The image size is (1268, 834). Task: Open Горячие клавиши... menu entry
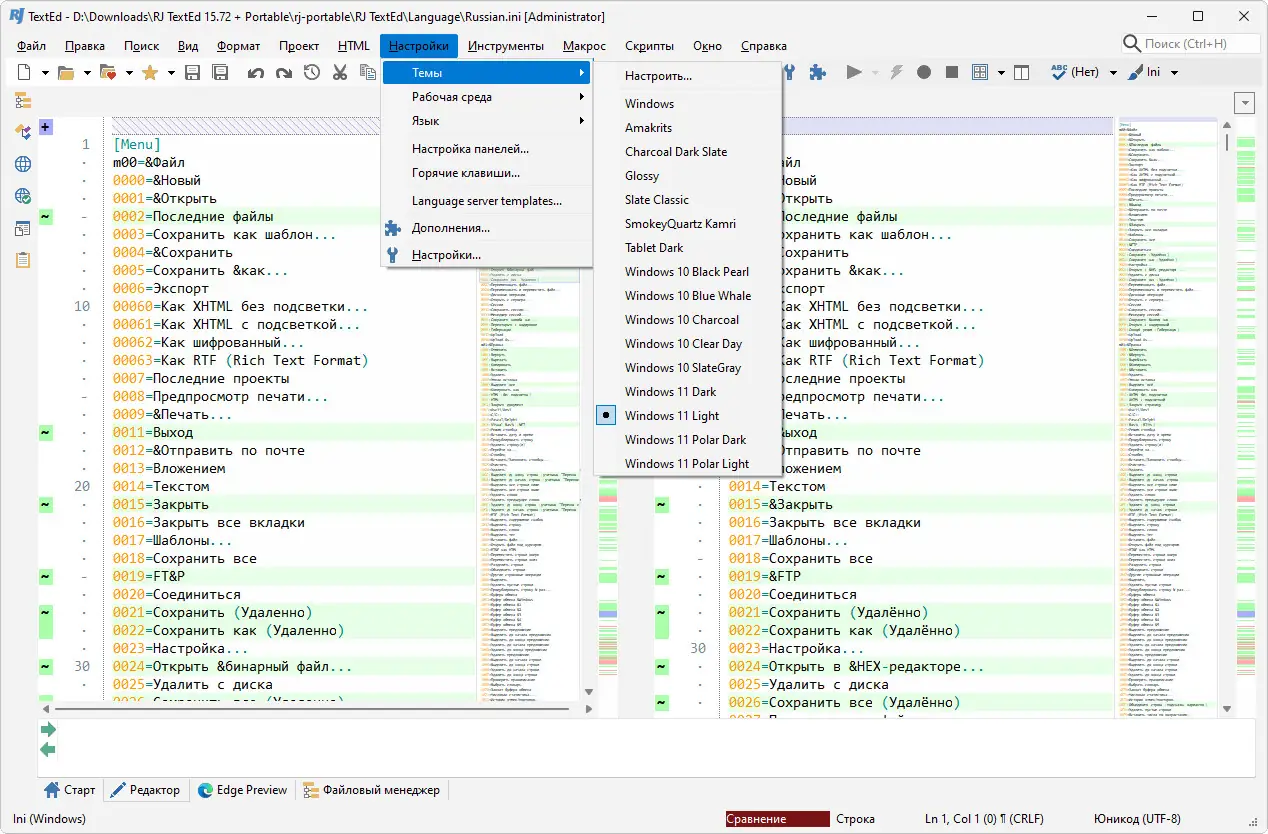coord(465,173)
